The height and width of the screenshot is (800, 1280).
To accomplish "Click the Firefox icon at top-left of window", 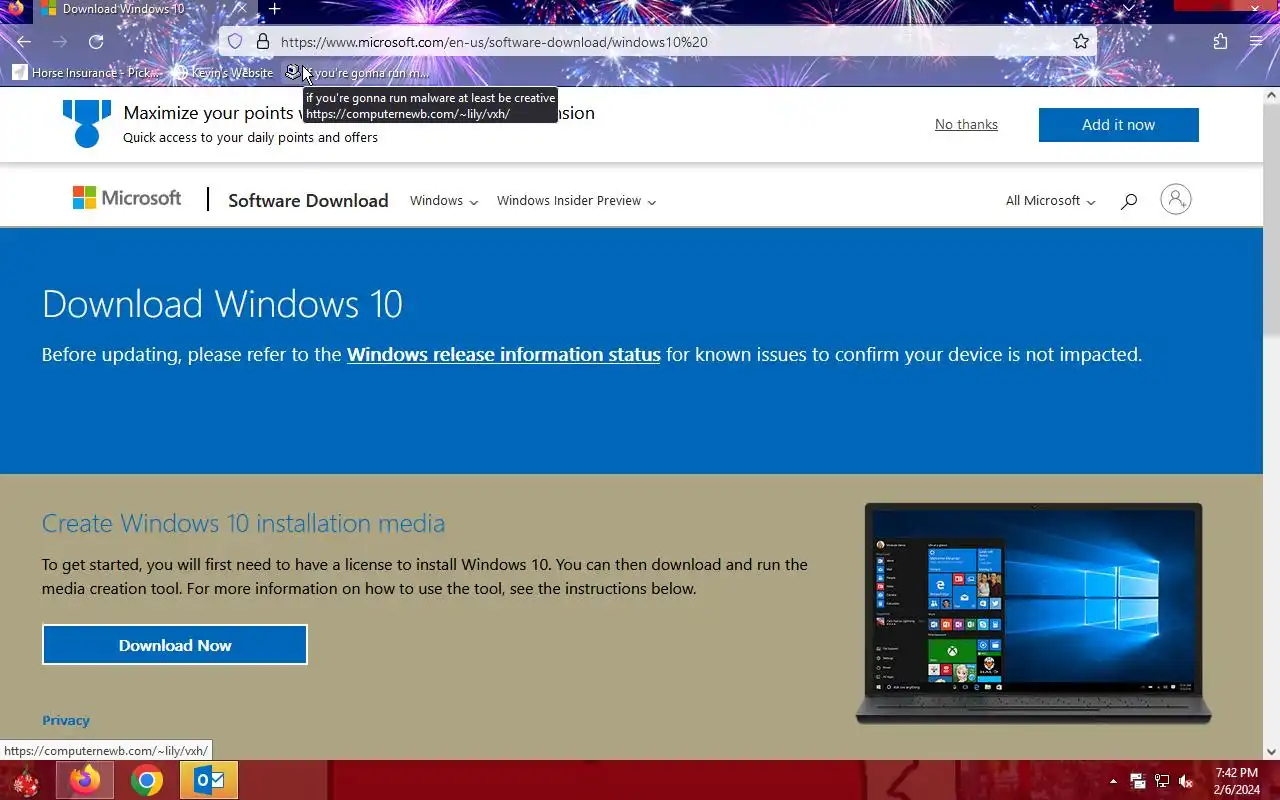I will [x=15, y=8].
